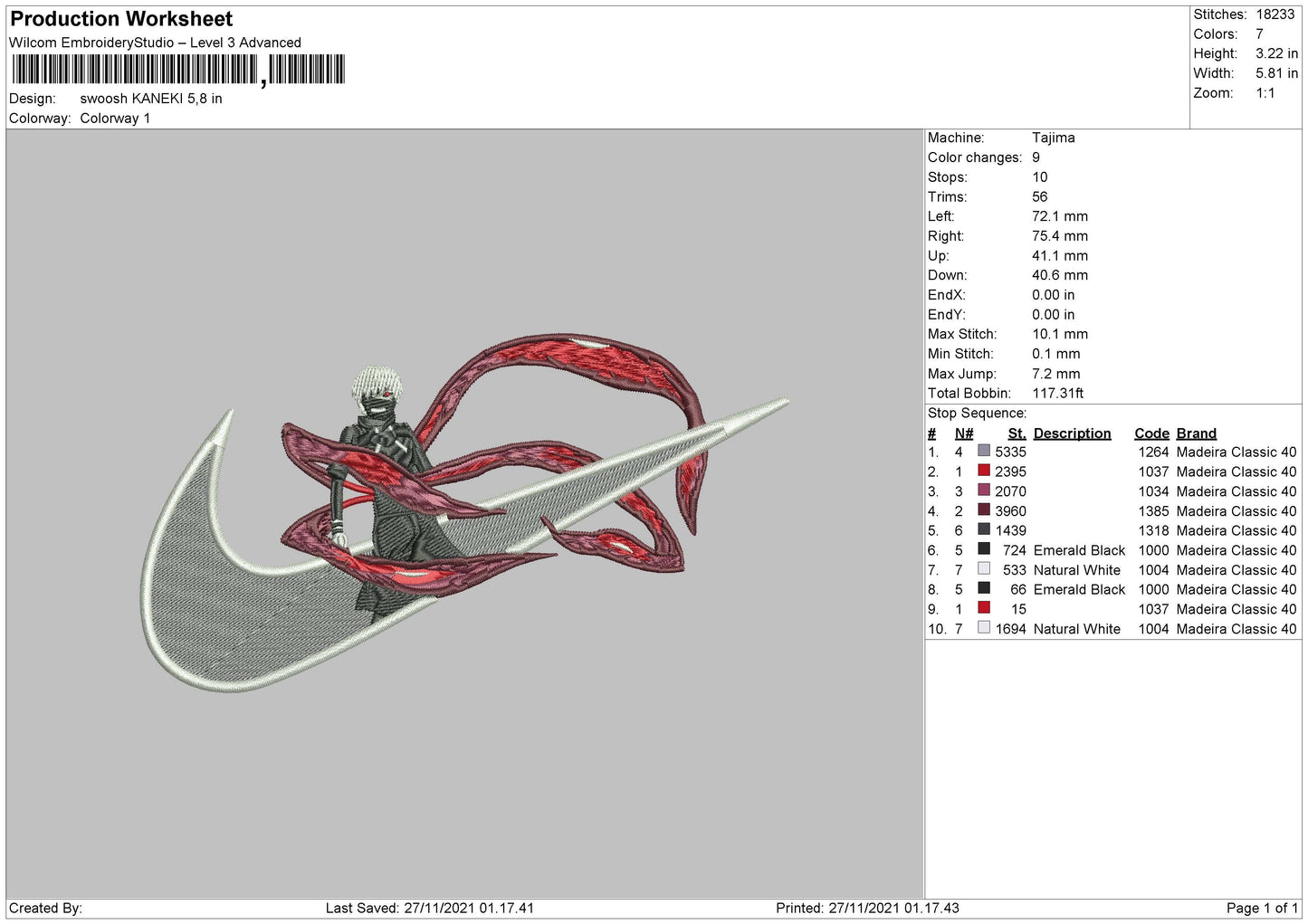Click the 'Production Worksheet' heading
This screenshot has height=924, width=1308.
[x=121, y=19]
